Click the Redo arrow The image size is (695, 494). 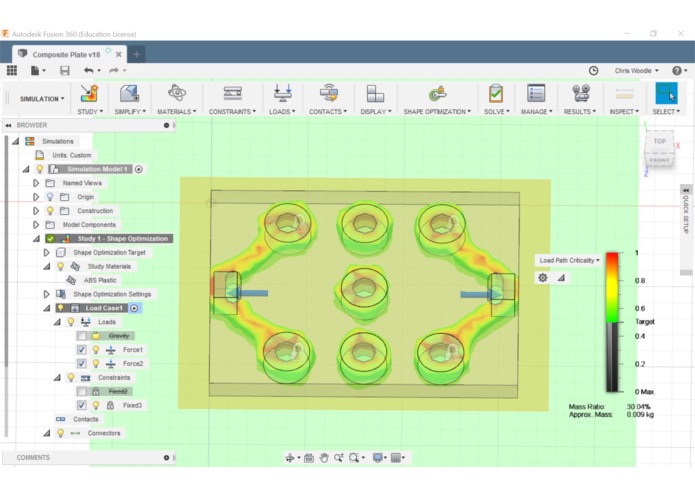(x=114, y=70)
